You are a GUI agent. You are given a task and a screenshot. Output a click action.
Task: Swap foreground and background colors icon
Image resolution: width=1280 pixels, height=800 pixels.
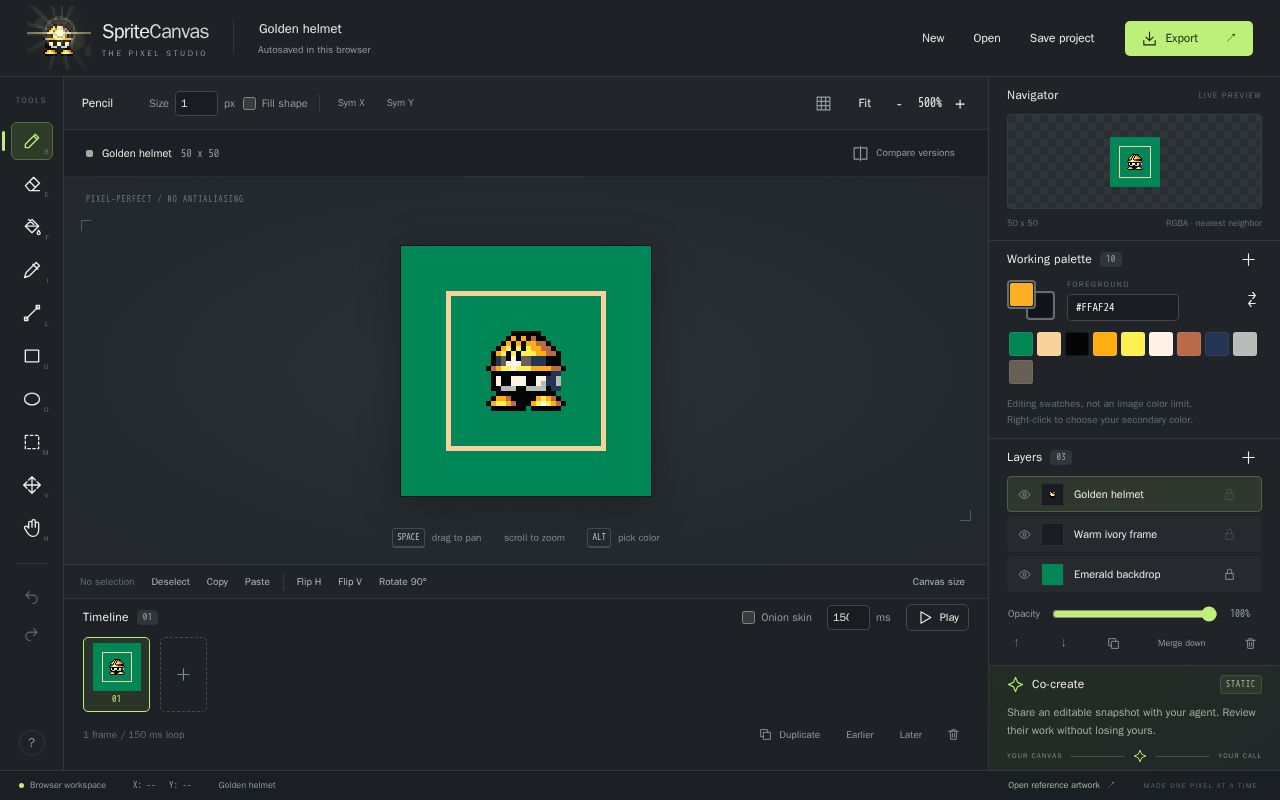pyautogui.click(x=1251, y=299)
